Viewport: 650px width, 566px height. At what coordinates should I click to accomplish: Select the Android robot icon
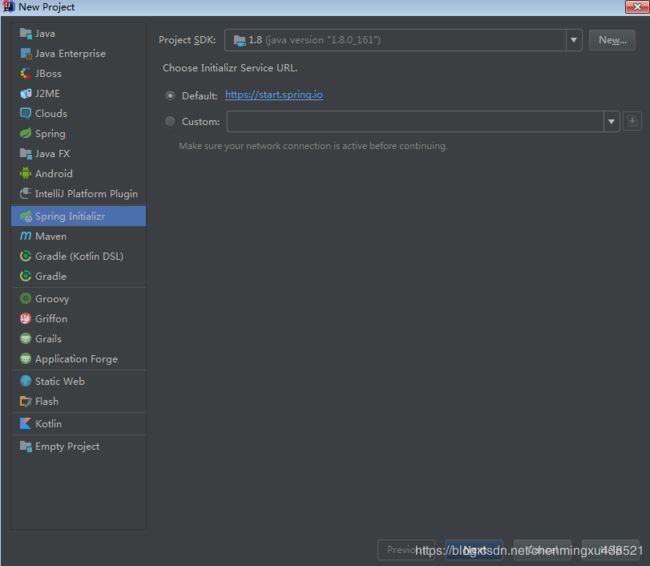(x=26, y=173)
